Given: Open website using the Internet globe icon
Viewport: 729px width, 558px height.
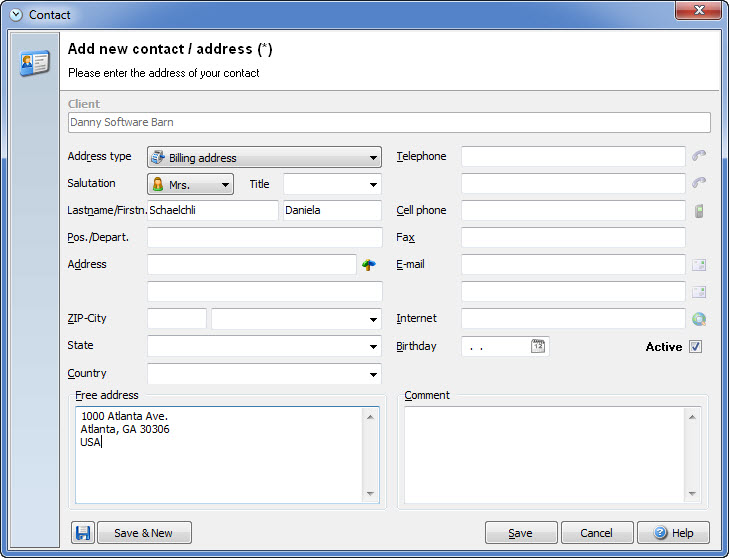Looking at the screenshot, I should point(699,319).
